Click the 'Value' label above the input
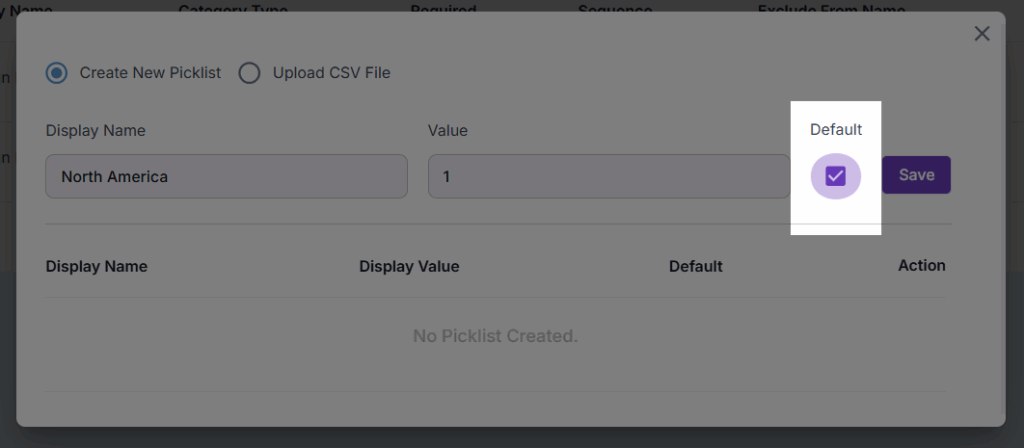 point(448,130)
